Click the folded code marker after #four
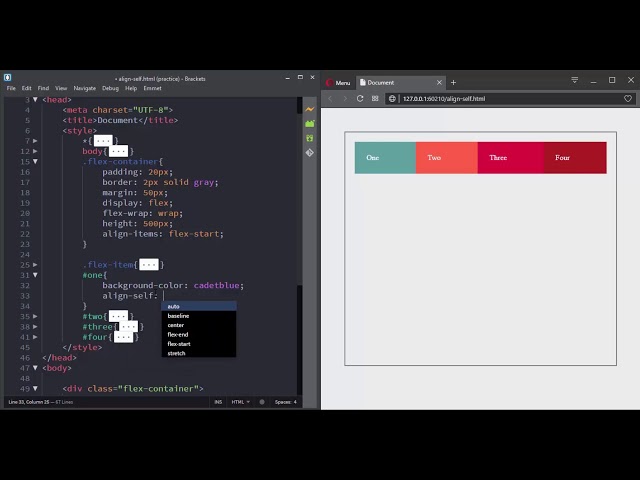 pyautogui.click(x=123, y=337)
